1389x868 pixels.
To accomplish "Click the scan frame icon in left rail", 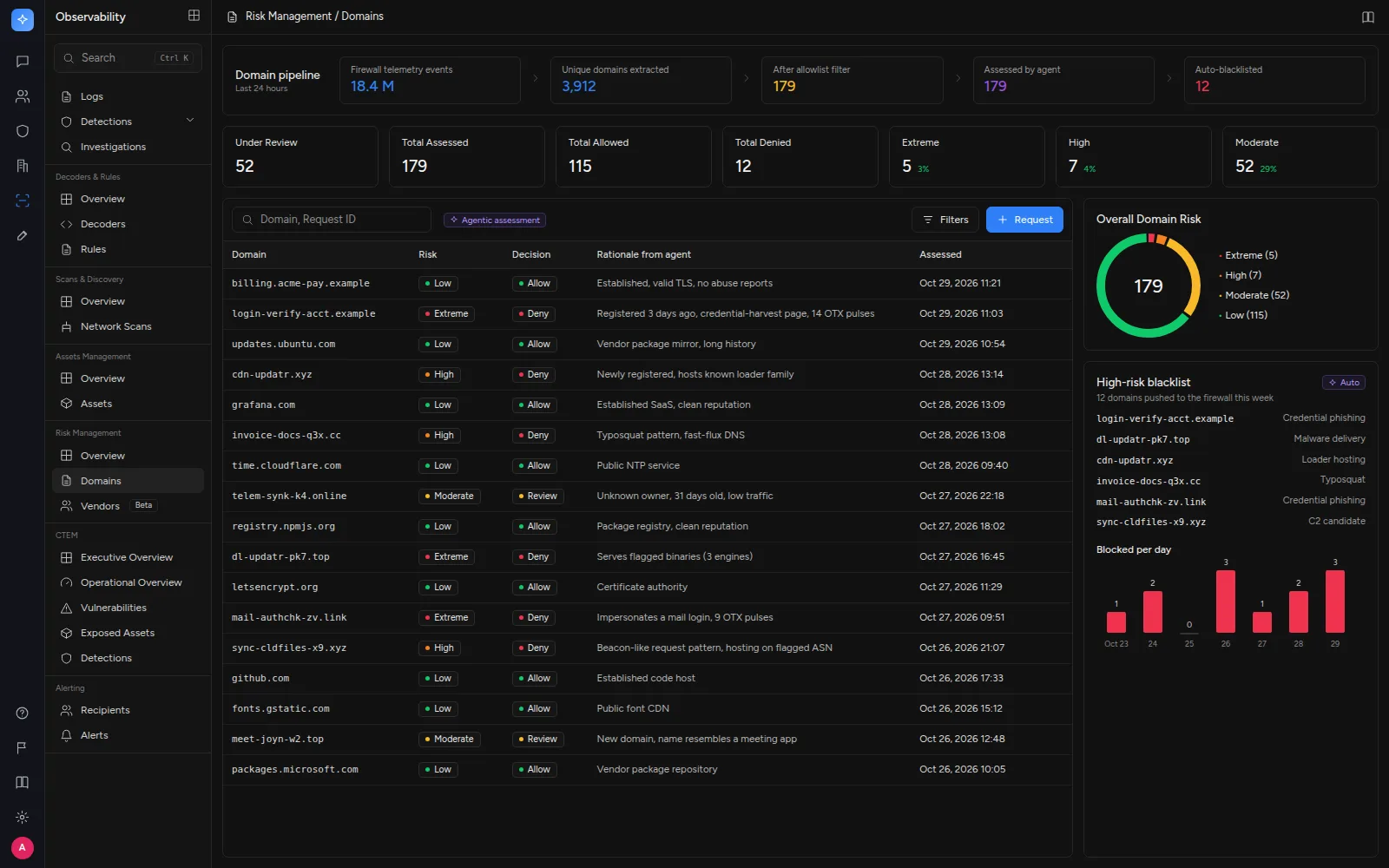I will point(23,201).
